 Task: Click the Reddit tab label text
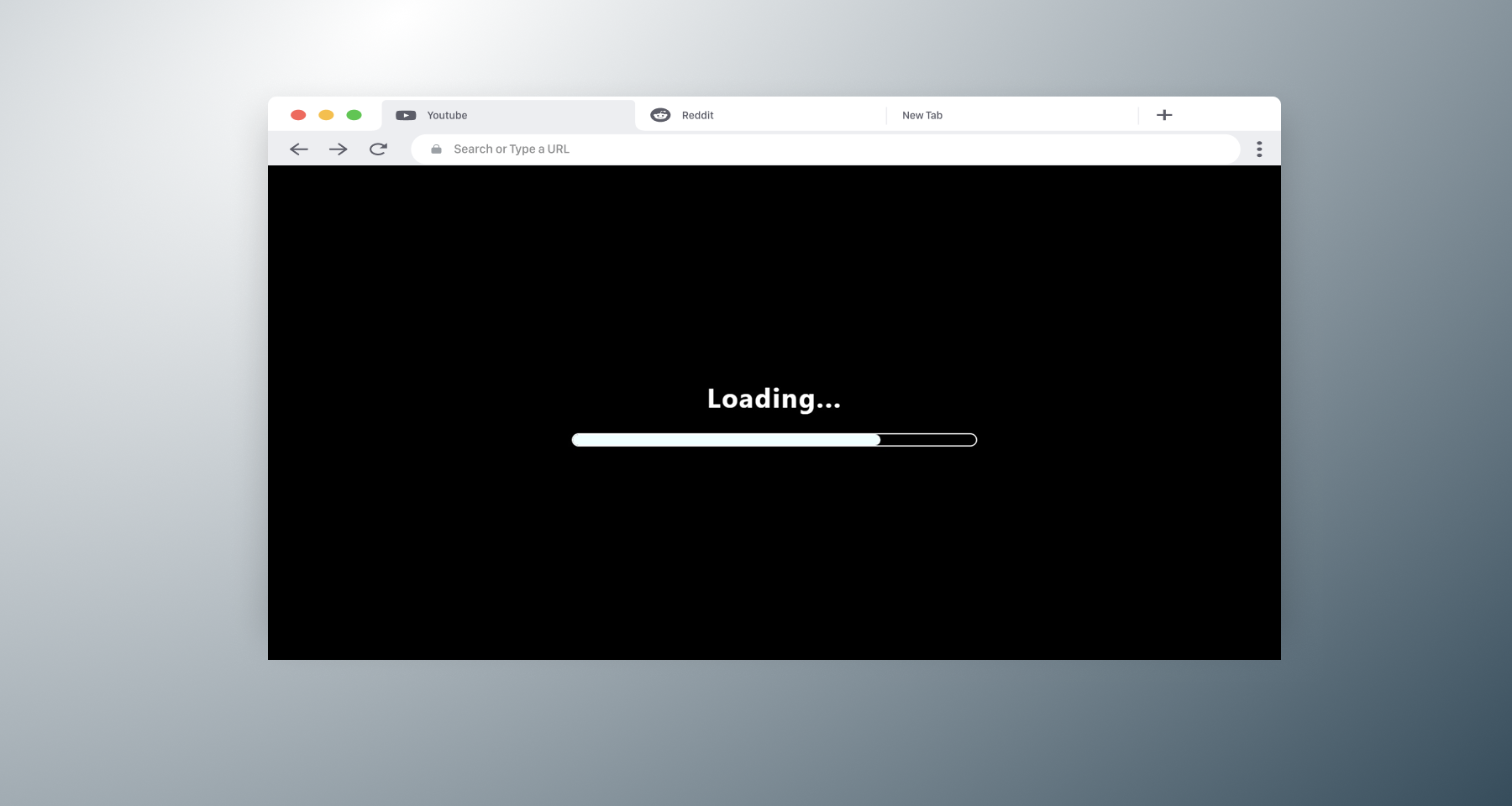pyautogui.click(x=697, y=115)
